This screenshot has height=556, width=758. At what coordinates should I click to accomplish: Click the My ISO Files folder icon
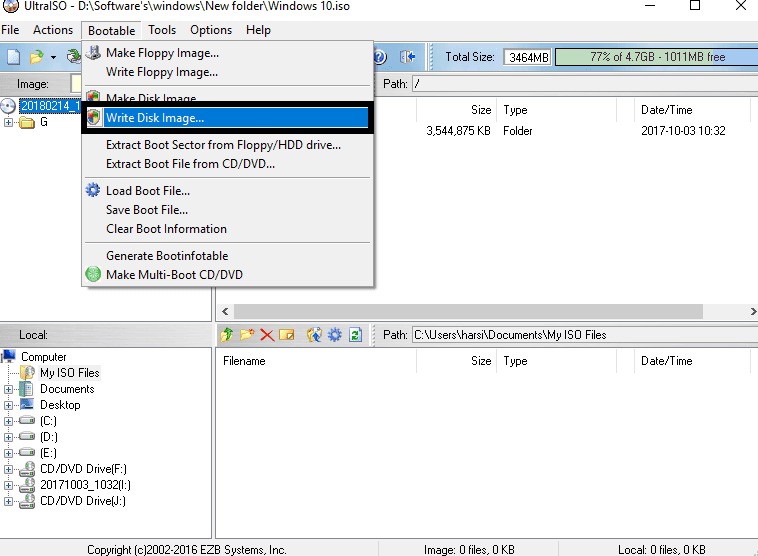pyautogui.click(x=27, y=373)
